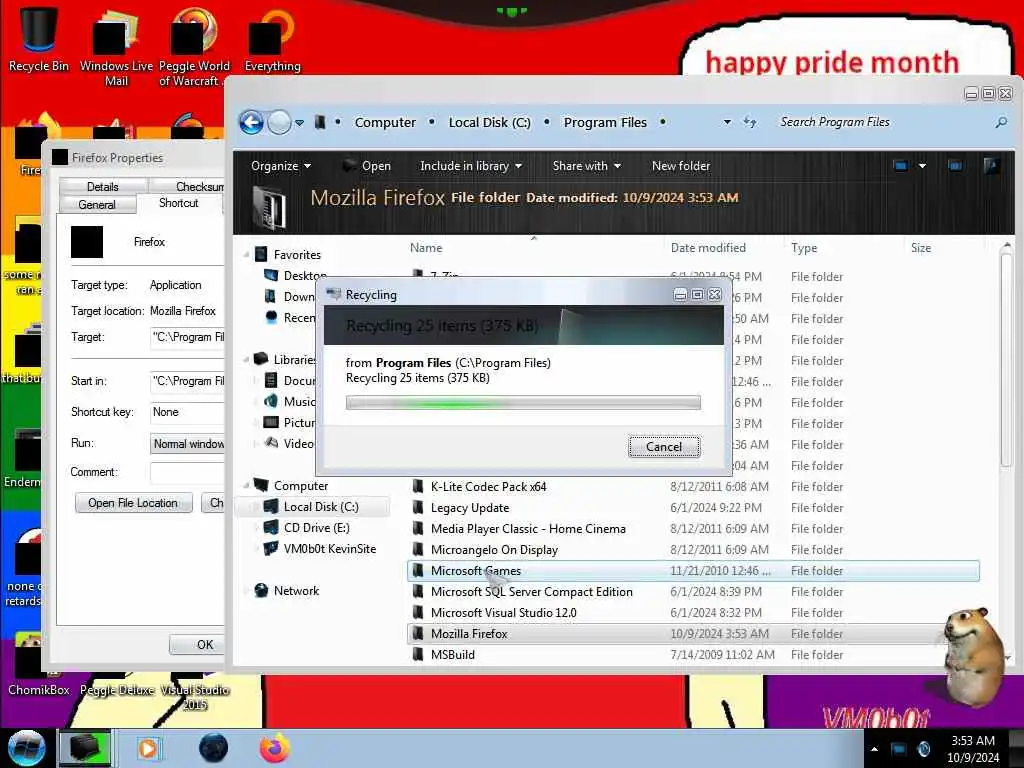Click Open File Location button
The width and height of the screenshot is (1024, 768).
133,503
